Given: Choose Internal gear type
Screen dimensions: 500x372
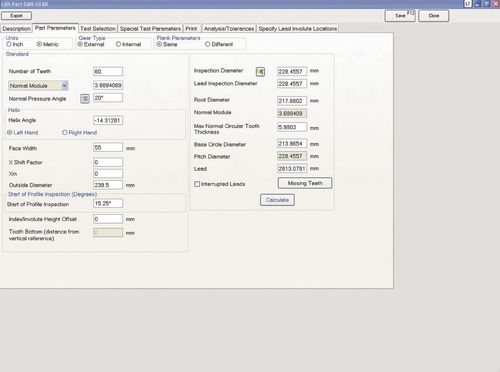Looking at the screenshot, I should 118,44.
